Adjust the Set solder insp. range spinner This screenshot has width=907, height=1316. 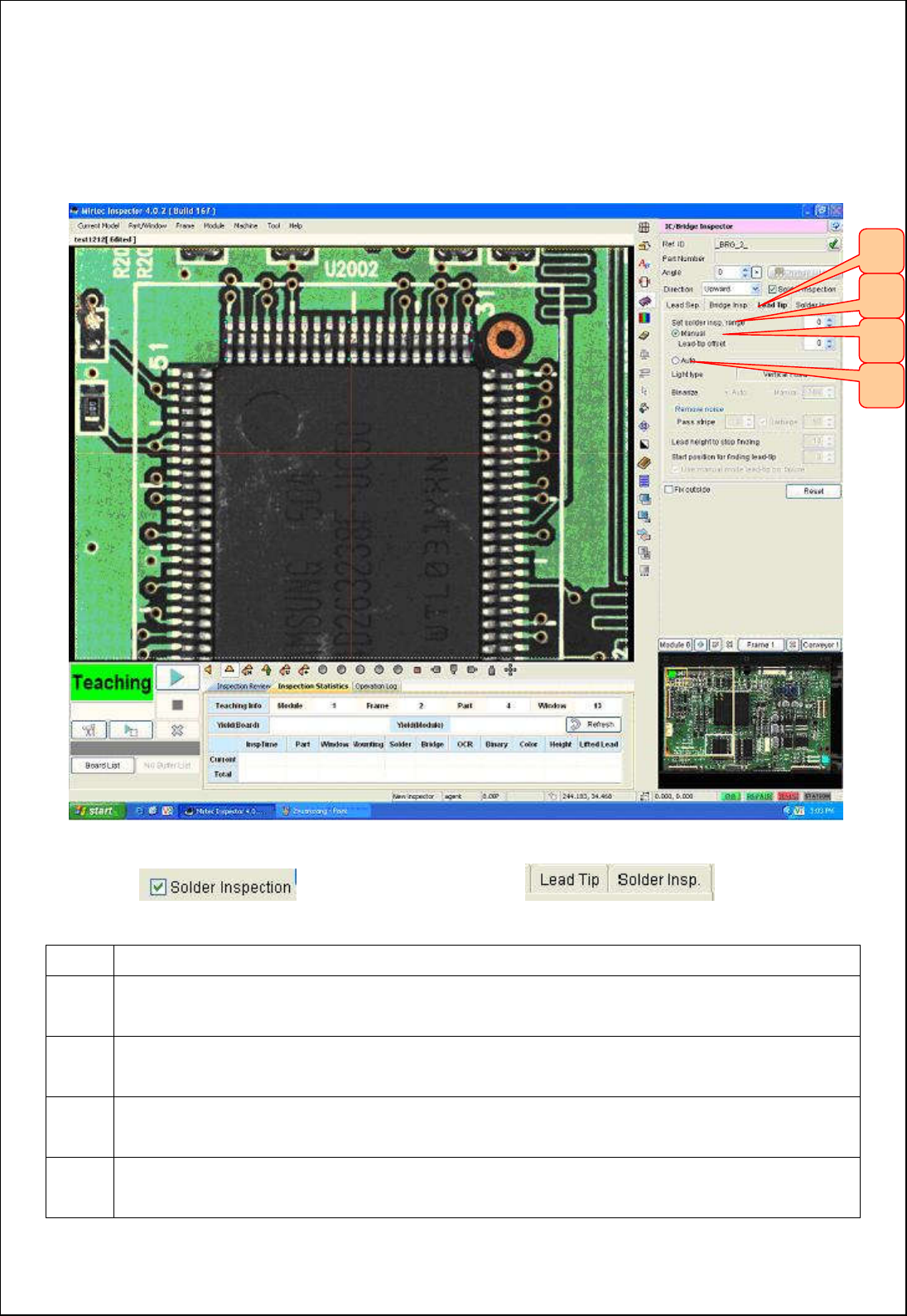830,322
